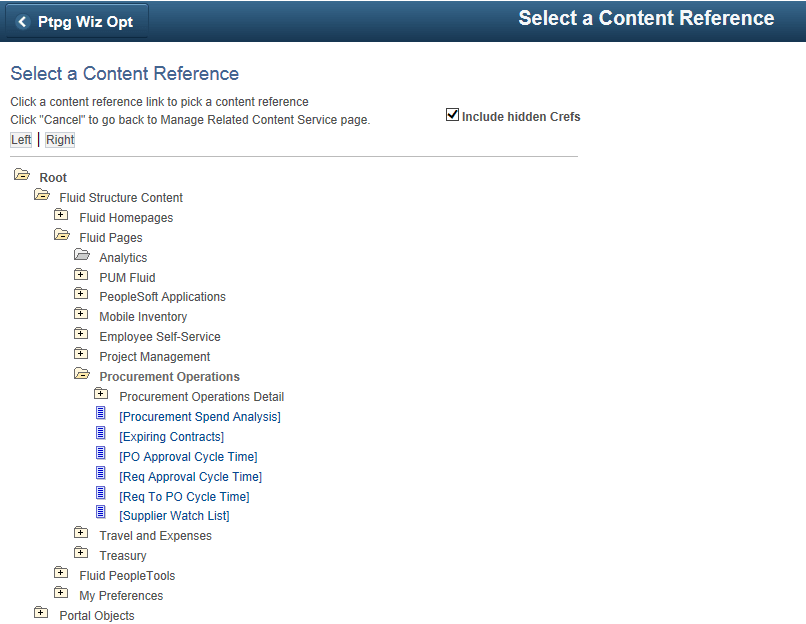
Task: Select the [Expiring Contracts] content reference
Action: coord(171,436)
